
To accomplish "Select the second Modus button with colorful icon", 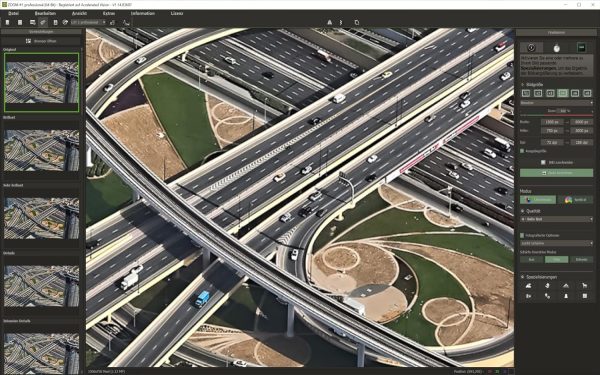I will (575, 200).
